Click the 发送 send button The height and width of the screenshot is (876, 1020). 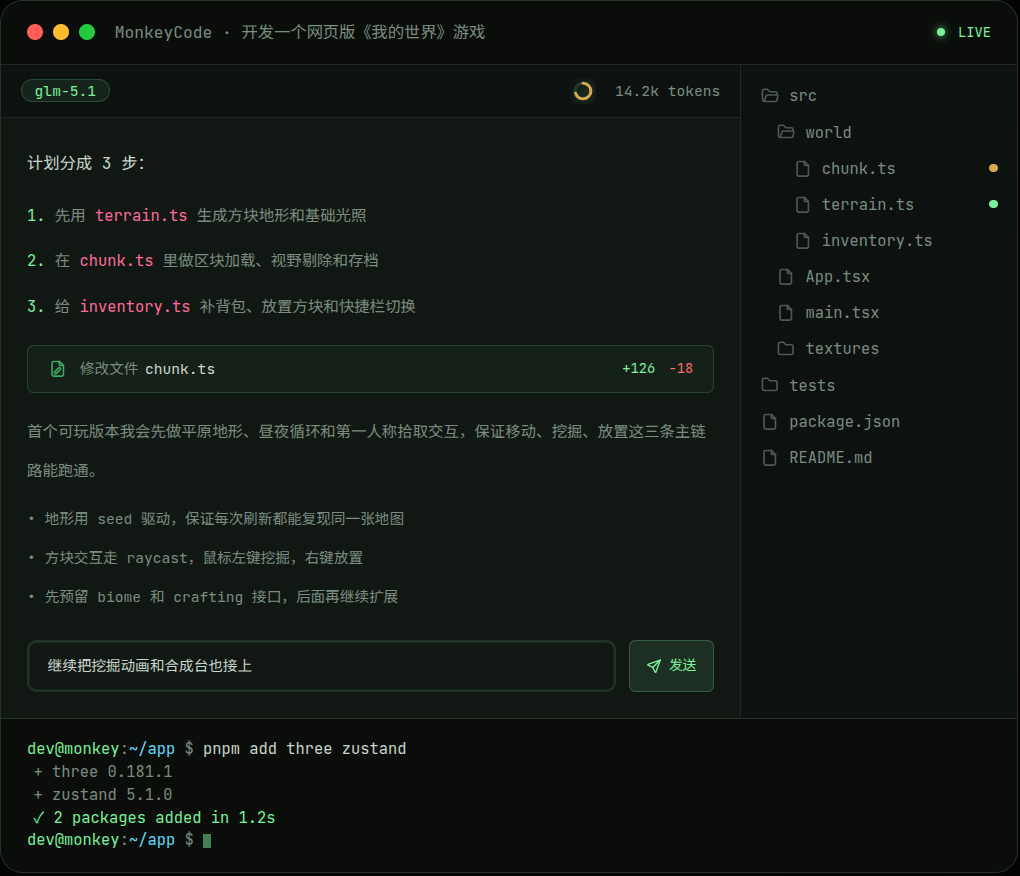671,666
